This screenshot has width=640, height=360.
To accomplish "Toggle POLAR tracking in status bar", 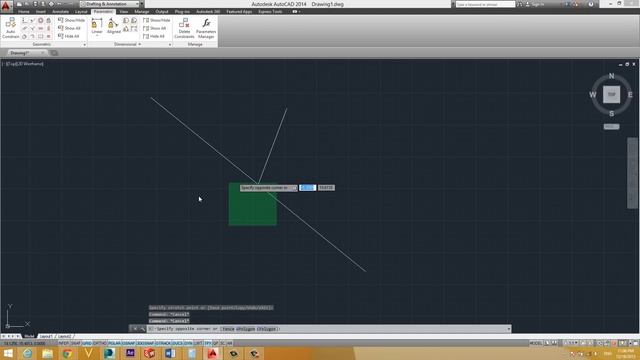I will pyautogui.click(x=114, y=344).
